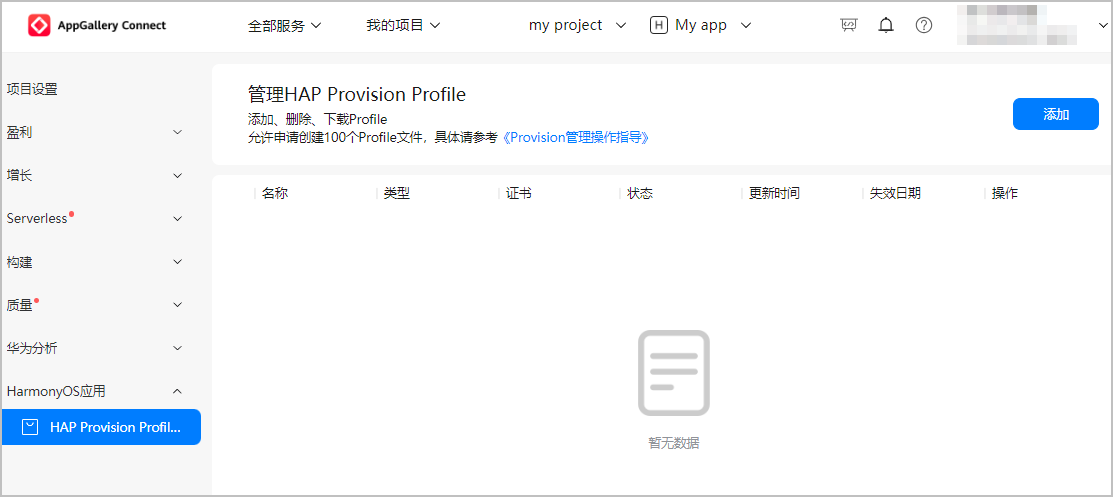
Task: Open 项目设置 in the sidebar
Action: [x=32, y=89]
